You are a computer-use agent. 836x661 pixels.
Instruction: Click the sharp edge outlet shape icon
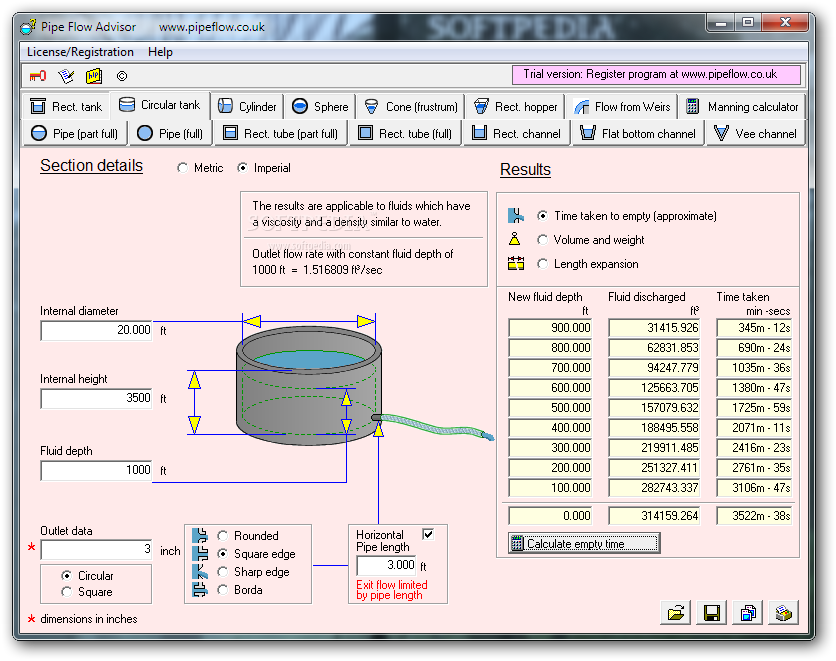click(200, 571)
